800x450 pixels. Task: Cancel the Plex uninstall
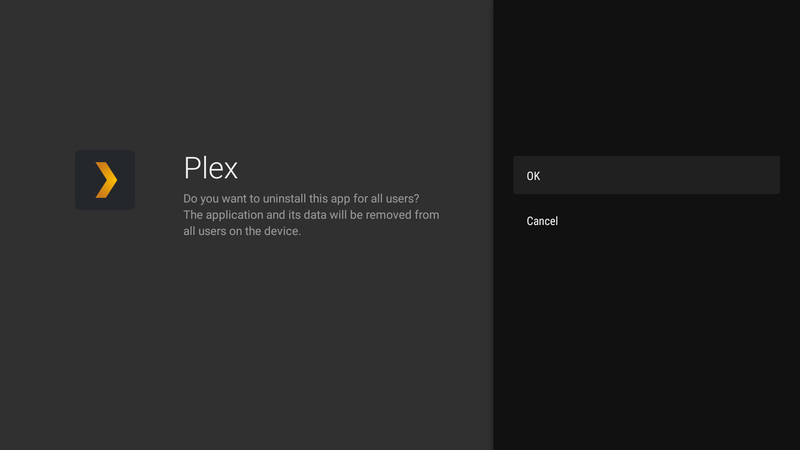646,221
